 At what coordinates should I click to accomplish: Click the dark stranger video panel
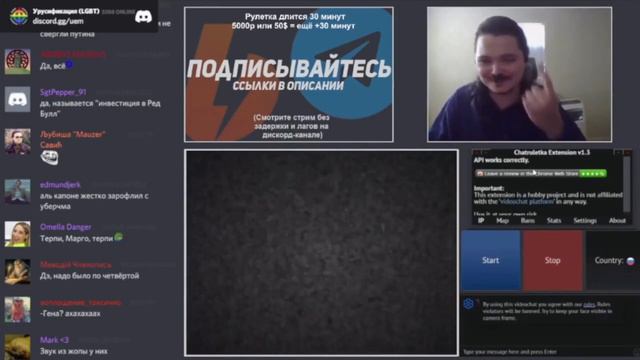[x=322, y=253]
